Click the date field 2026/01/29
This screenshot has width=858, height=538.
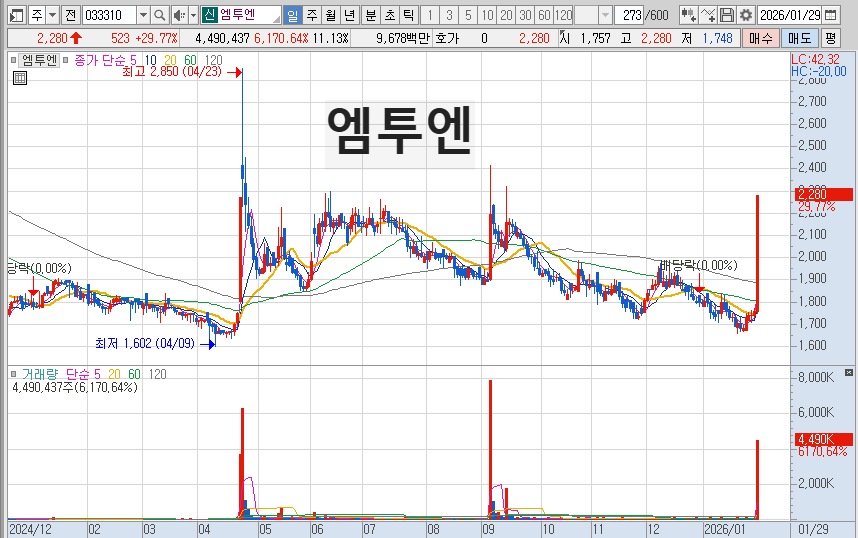[x=790, y=15]
